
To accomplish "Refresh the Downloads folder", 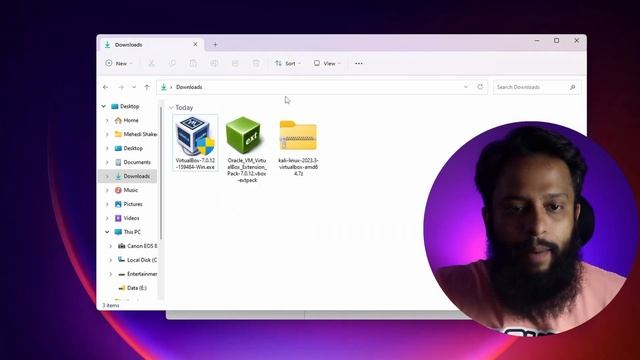I will click(480, 87).
